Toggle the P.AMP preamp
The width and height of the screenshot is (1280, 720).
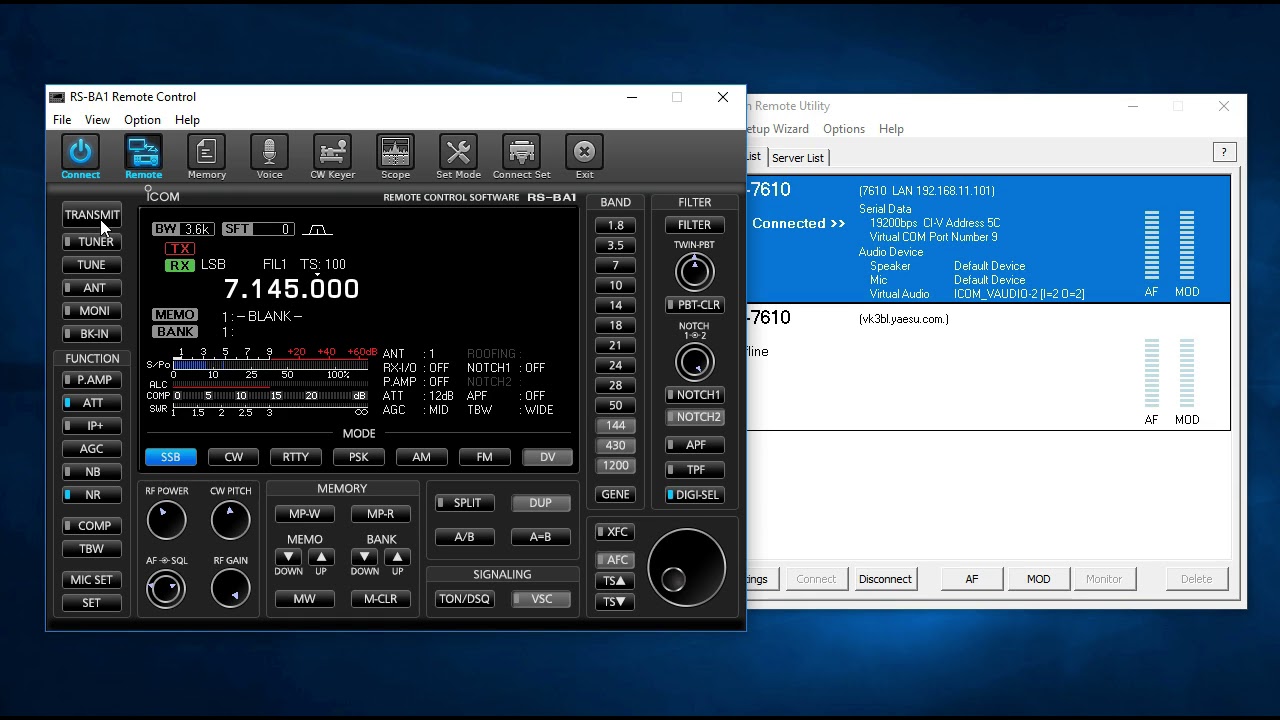tap(91, 380)
